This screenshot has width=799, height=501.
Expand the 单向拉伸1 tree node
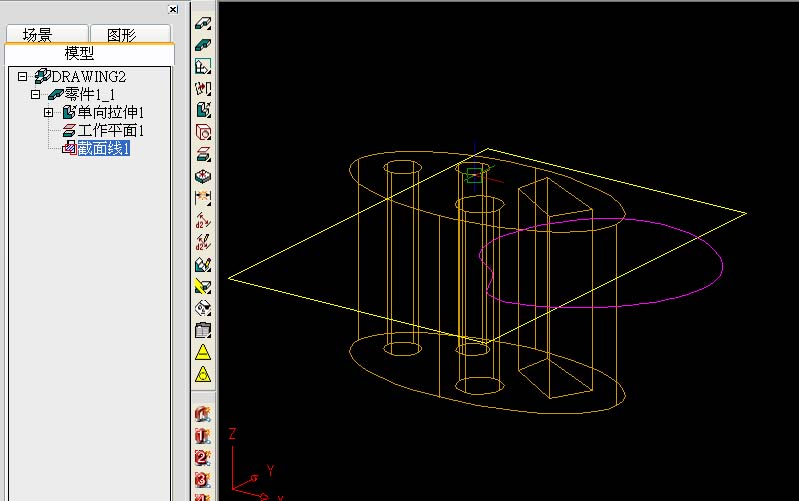tap(48, 112)
